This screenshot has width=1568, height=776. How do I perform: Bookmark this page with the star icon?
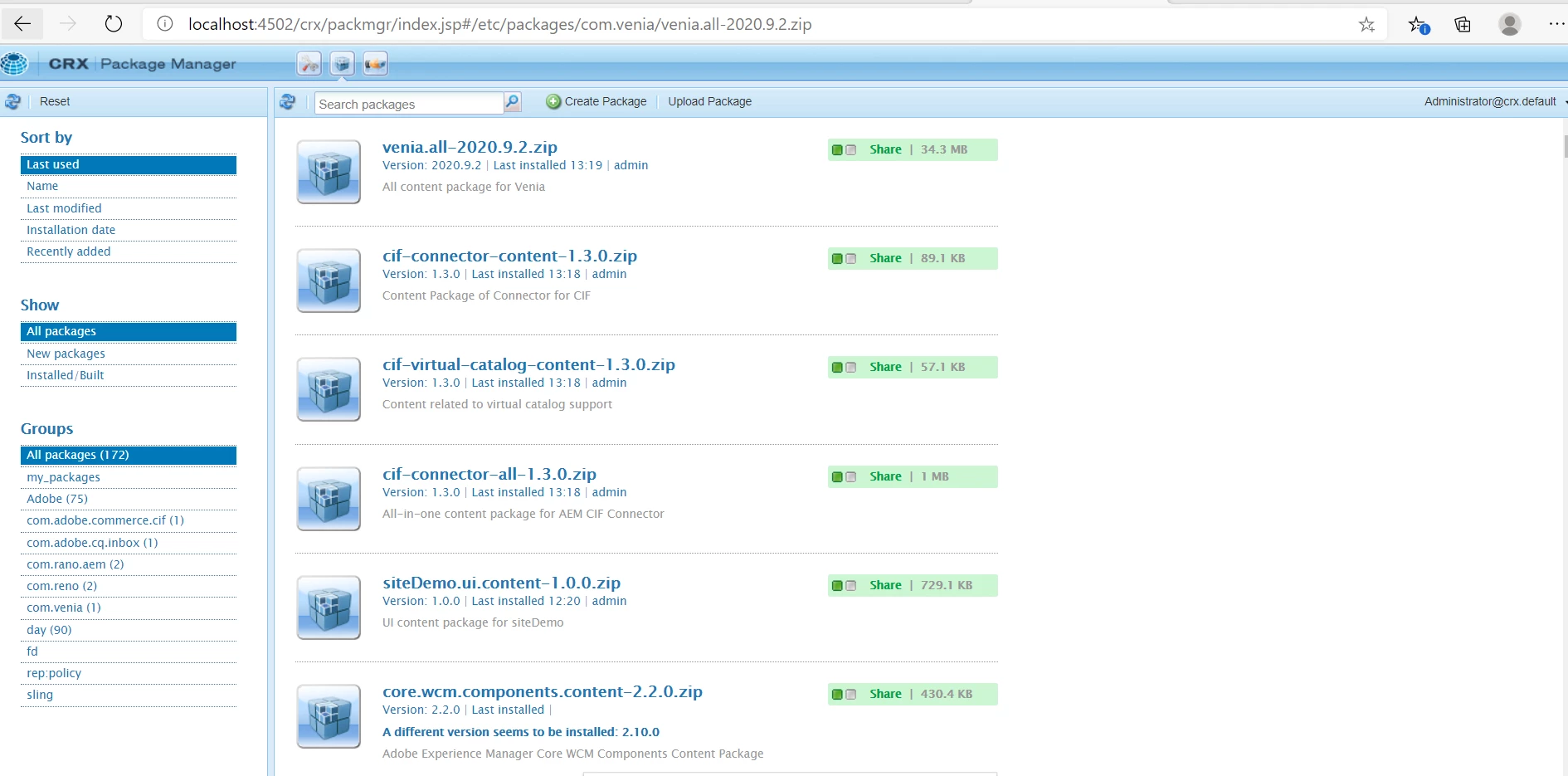(x=1366, y=25)
